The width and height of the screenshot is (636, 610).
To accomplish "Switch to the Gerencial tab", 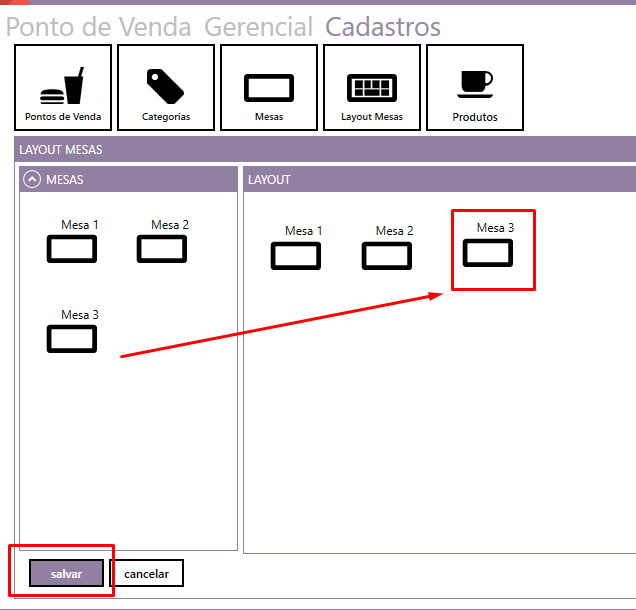I will pos(258,27).
